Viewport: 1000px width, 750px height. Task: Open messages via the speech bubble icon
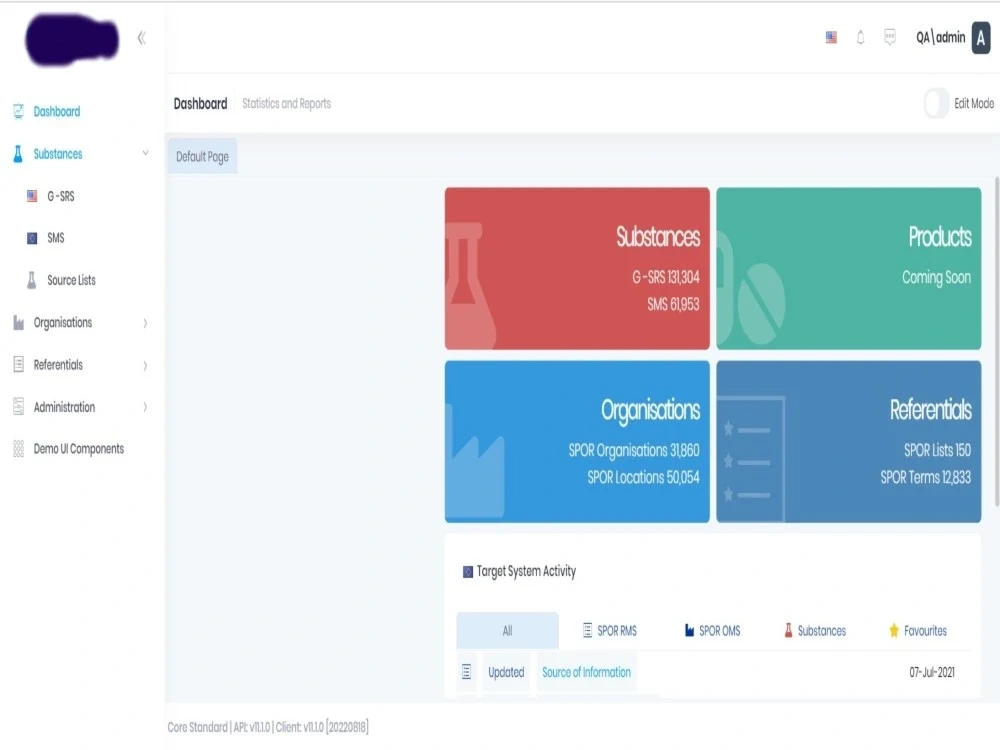(890, 37)
